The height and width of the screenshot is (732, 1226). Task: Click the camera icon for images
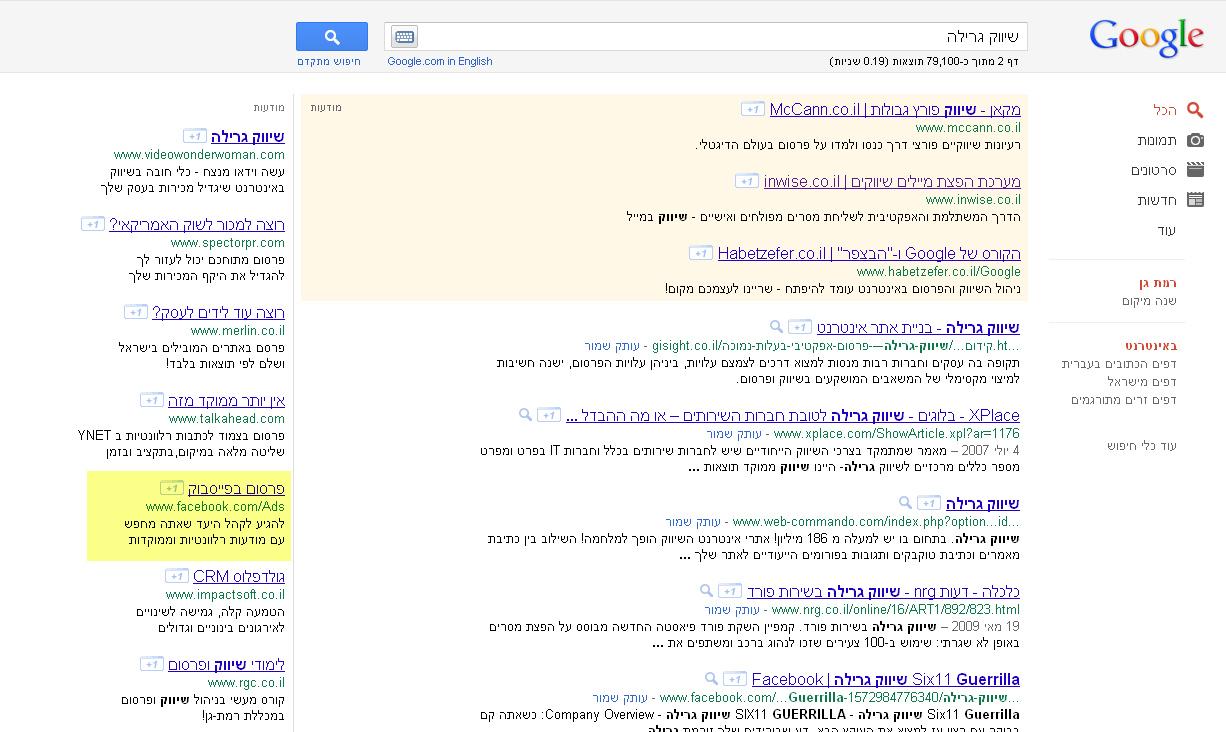point(1195,141)
